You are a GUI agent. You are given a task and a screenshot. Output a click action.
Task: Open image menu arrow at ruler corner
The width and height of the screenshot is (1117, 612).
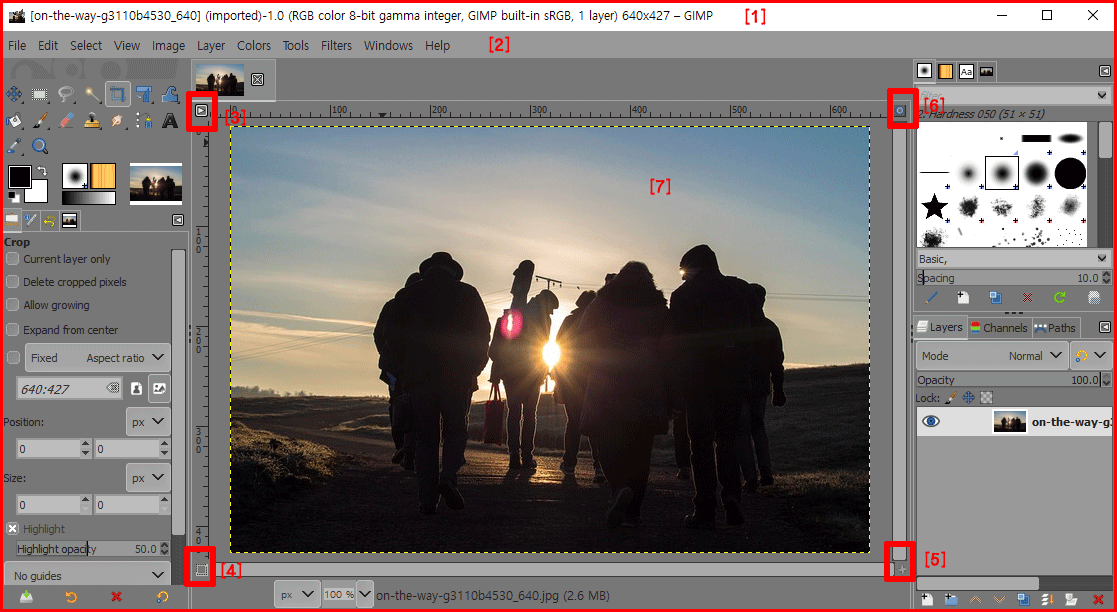pos(202,110)
